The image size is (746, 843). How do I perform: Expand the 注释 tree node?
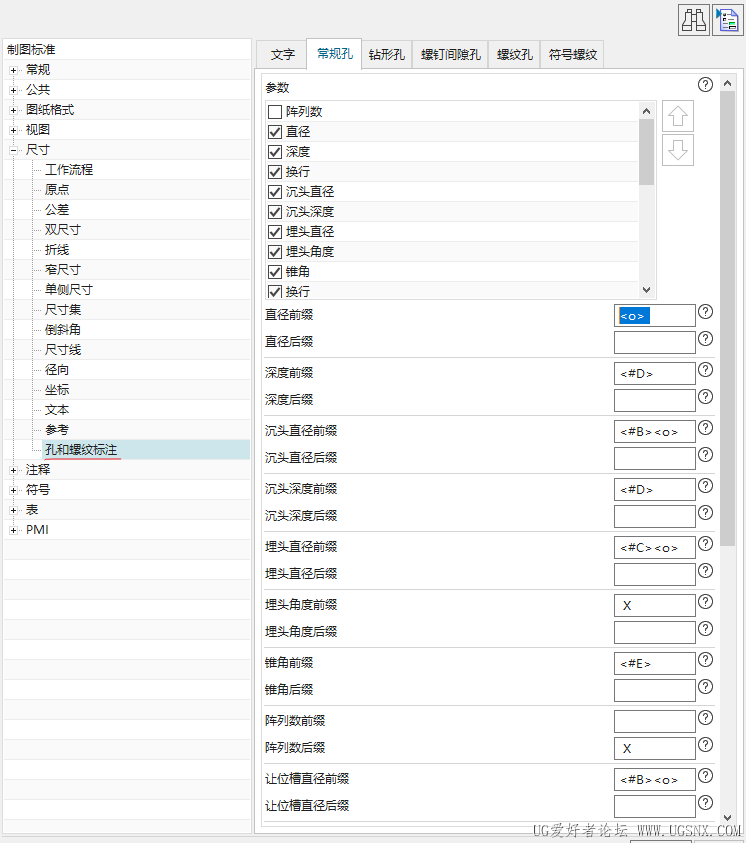tap(13, 470)
